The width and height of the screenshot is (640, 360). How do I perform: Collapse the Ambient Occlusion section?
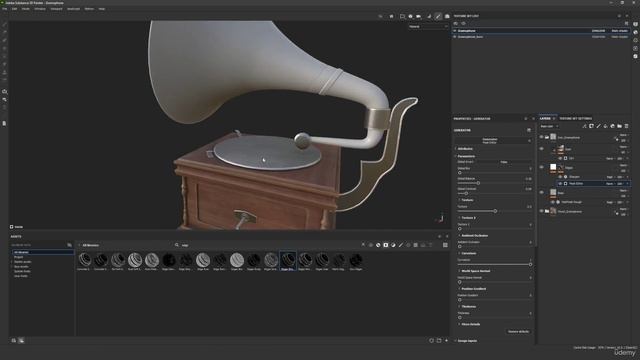(473, 236)
